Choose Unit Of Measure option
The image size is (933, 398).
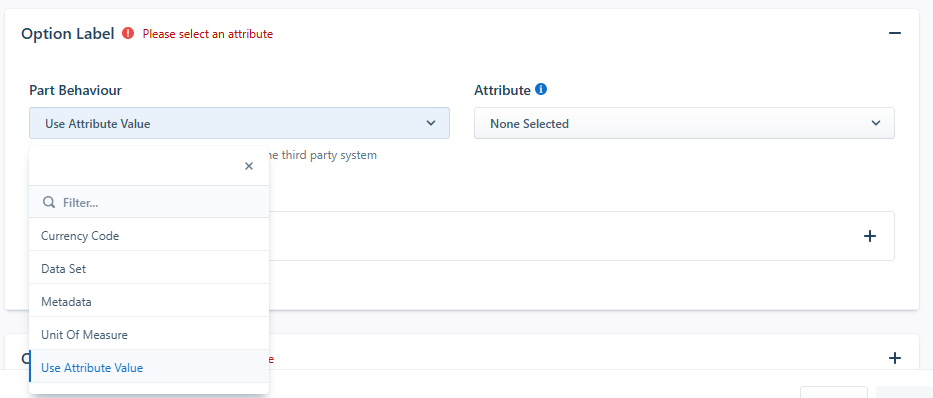tap(149, 334)
